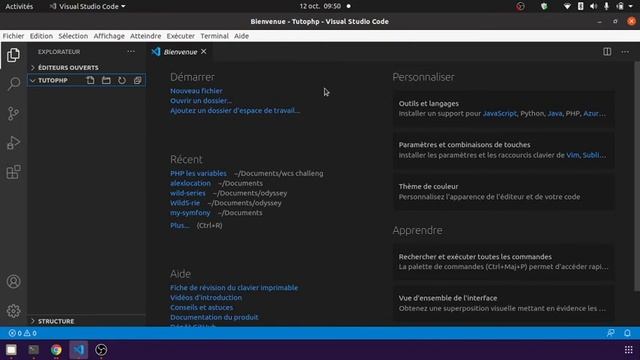Image resolution: width=640 pixels, height=360 pixels.
Task: Open the Sélection menu
Action: [x=73, y=36]
